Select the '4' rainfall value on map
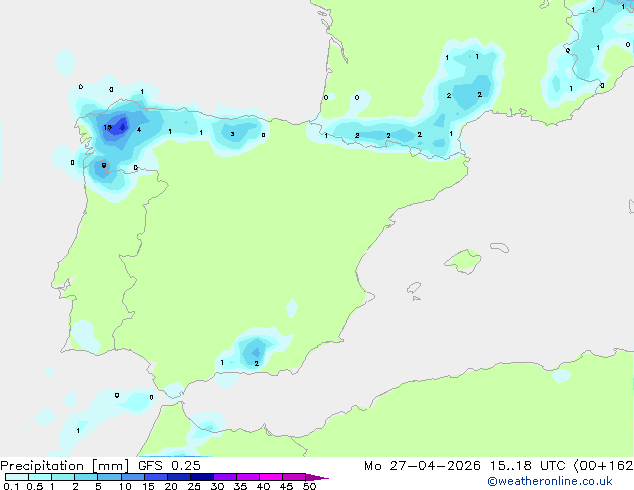Viewport: 634px width, 490px height. click(139, 130)
